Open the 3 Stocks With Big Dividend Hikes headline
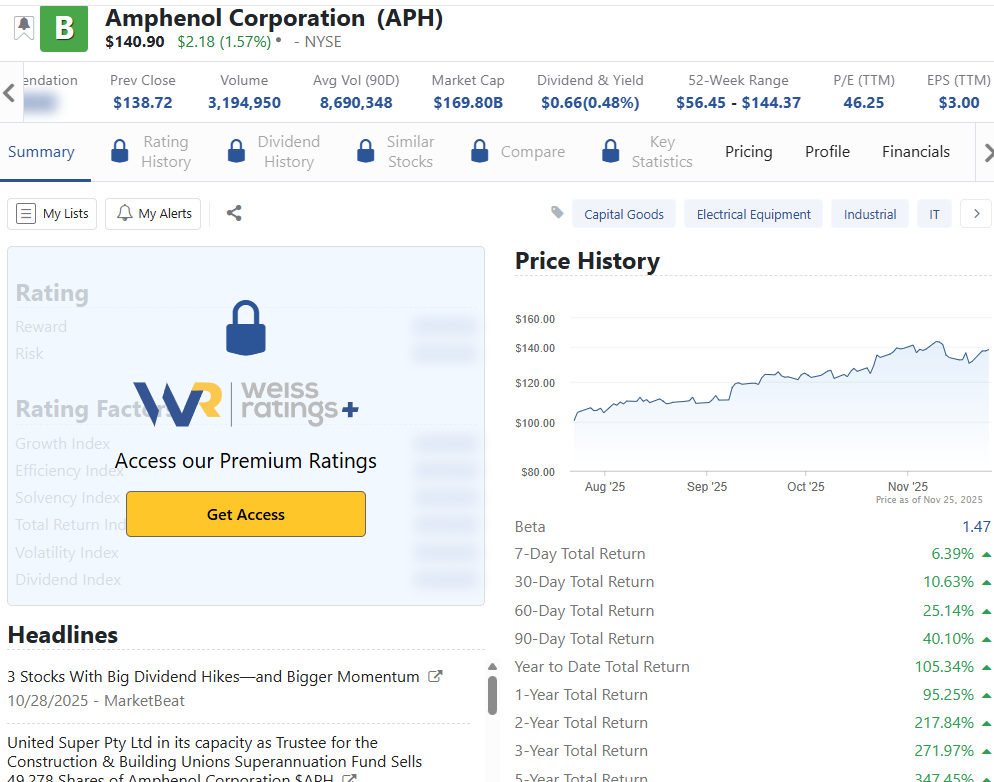Image resolution: width=994 pixels, height=782 pixels. pos(213,677)
